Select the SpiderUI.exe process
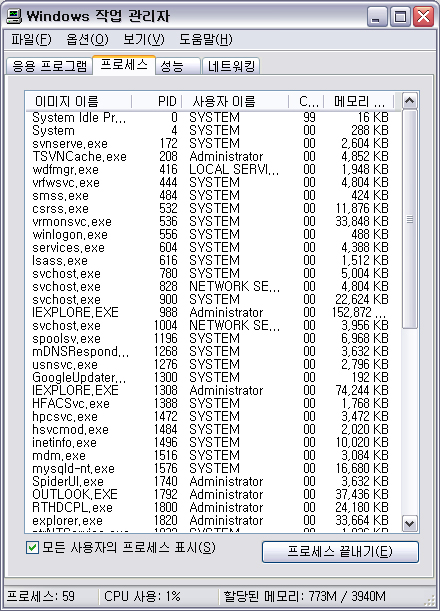Screen dimensions: 440x611 [x=212, y=481]
